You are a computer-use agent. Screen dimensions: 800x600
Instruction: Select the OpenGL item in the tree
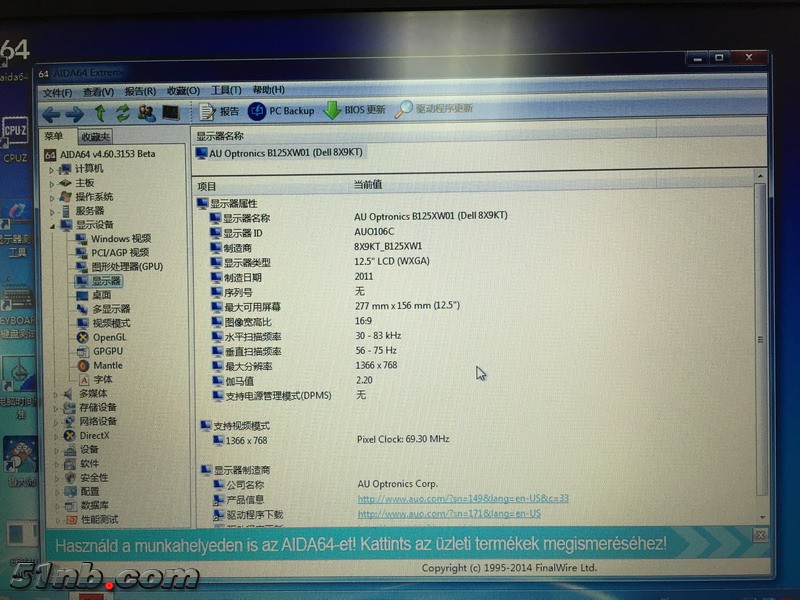point(109,337)
